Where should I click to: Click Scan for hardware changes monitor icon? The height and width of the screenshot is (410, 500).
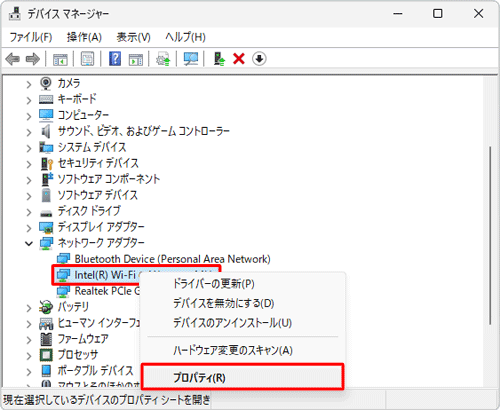click(191, 59)
